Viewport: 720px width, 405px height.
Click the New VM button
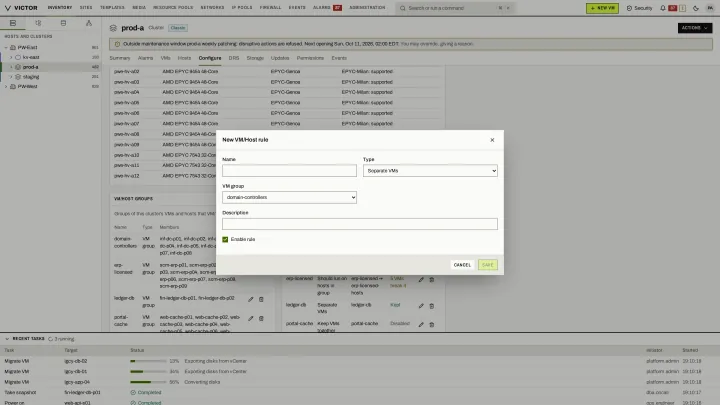coord(602,8)
